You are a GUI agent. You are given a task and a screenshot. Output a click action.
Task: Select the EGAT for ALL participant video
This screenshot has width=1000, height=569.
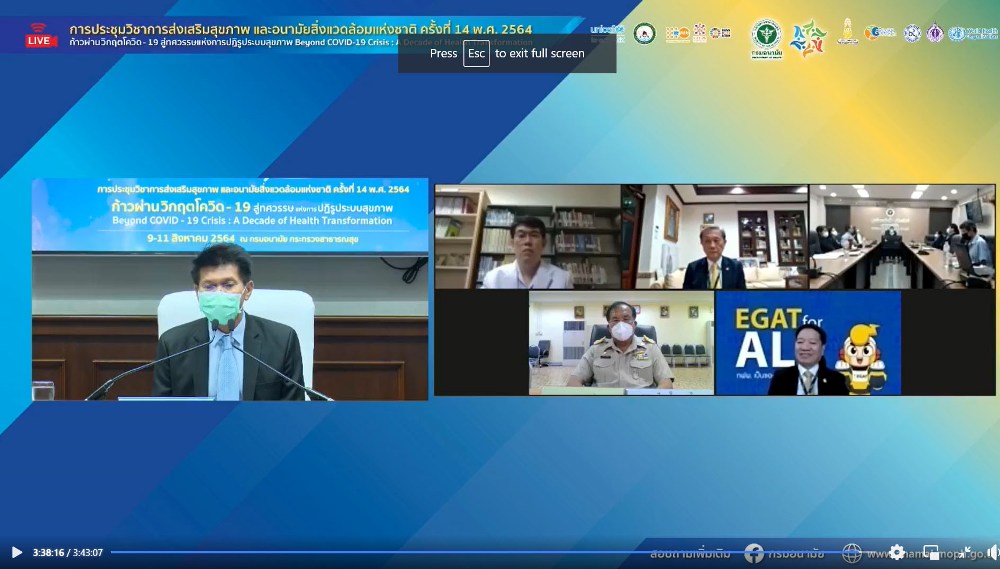pos(808,343)
